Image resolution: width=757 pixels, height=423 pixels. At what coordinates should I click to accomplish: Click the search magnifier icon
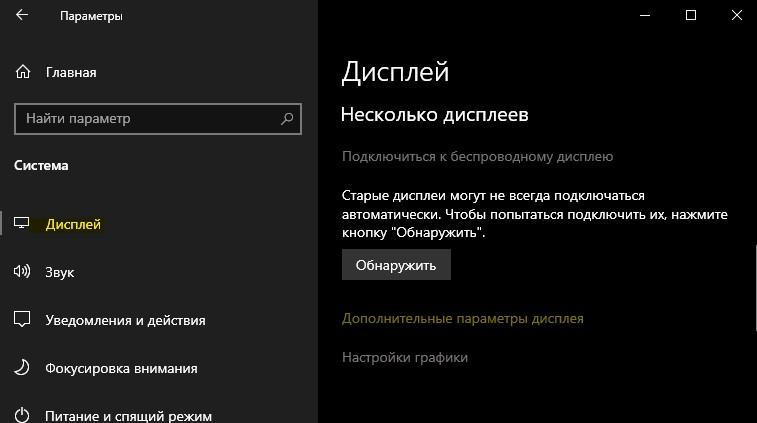click(287, 118)
